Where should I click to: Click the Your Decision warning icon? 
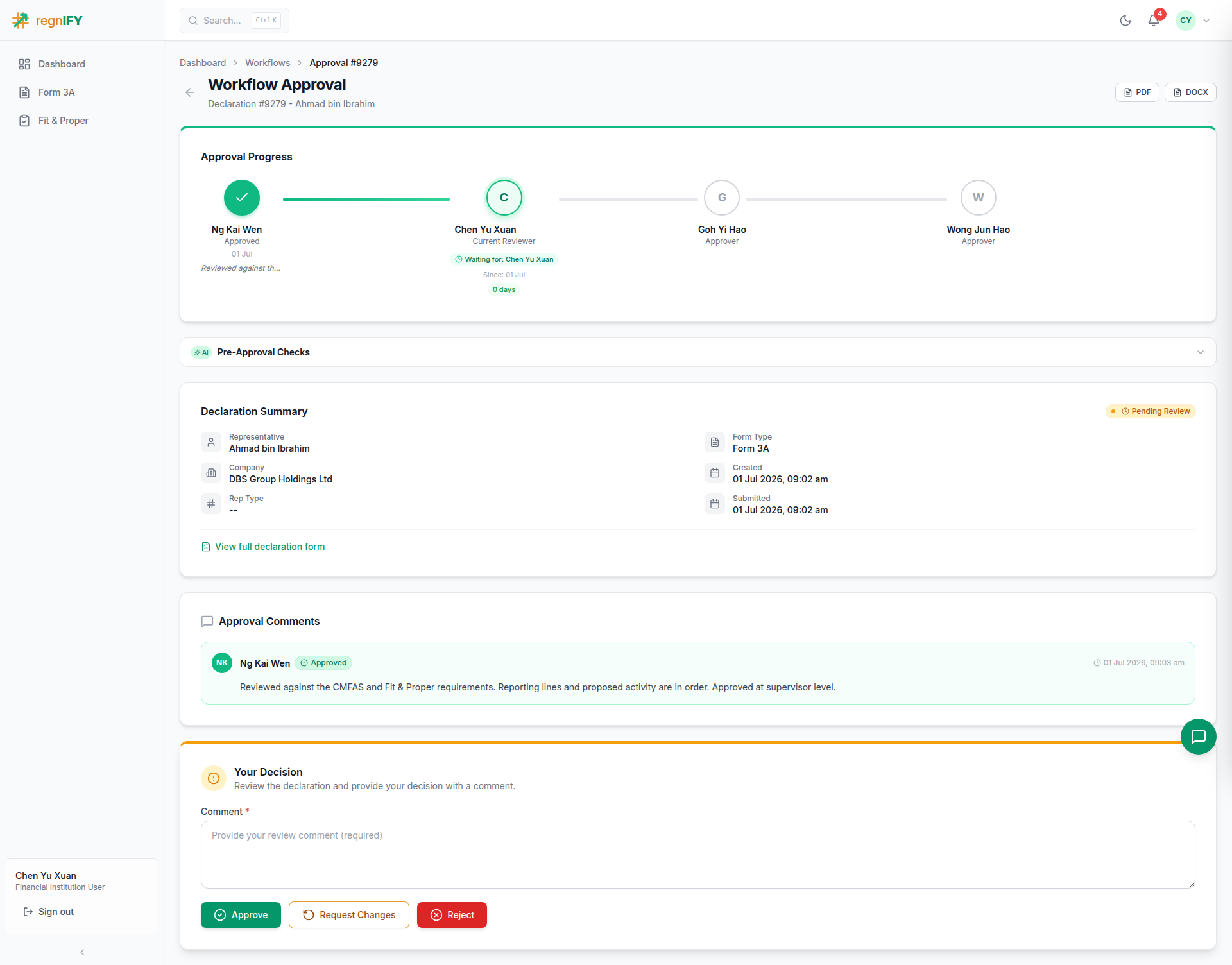pos(214,778)
